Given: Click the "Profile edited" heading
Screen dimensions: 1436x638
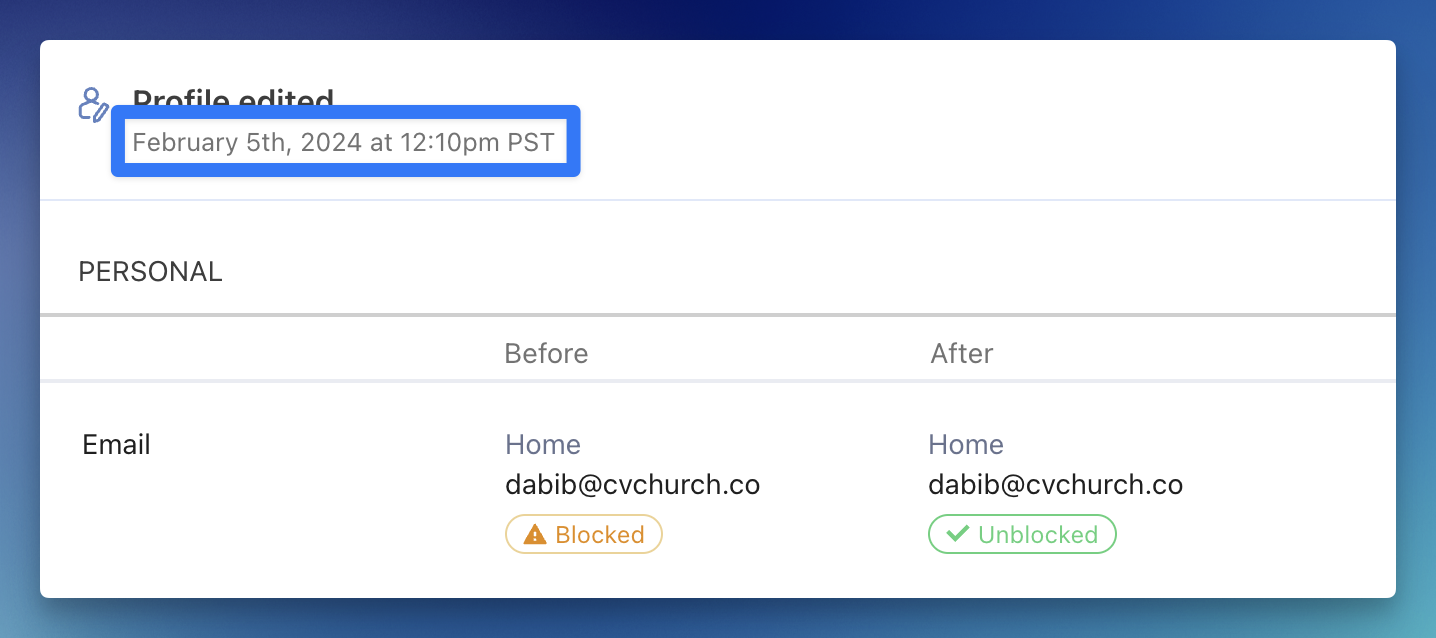Looking at the screenshot, I should tap(233, 97).
